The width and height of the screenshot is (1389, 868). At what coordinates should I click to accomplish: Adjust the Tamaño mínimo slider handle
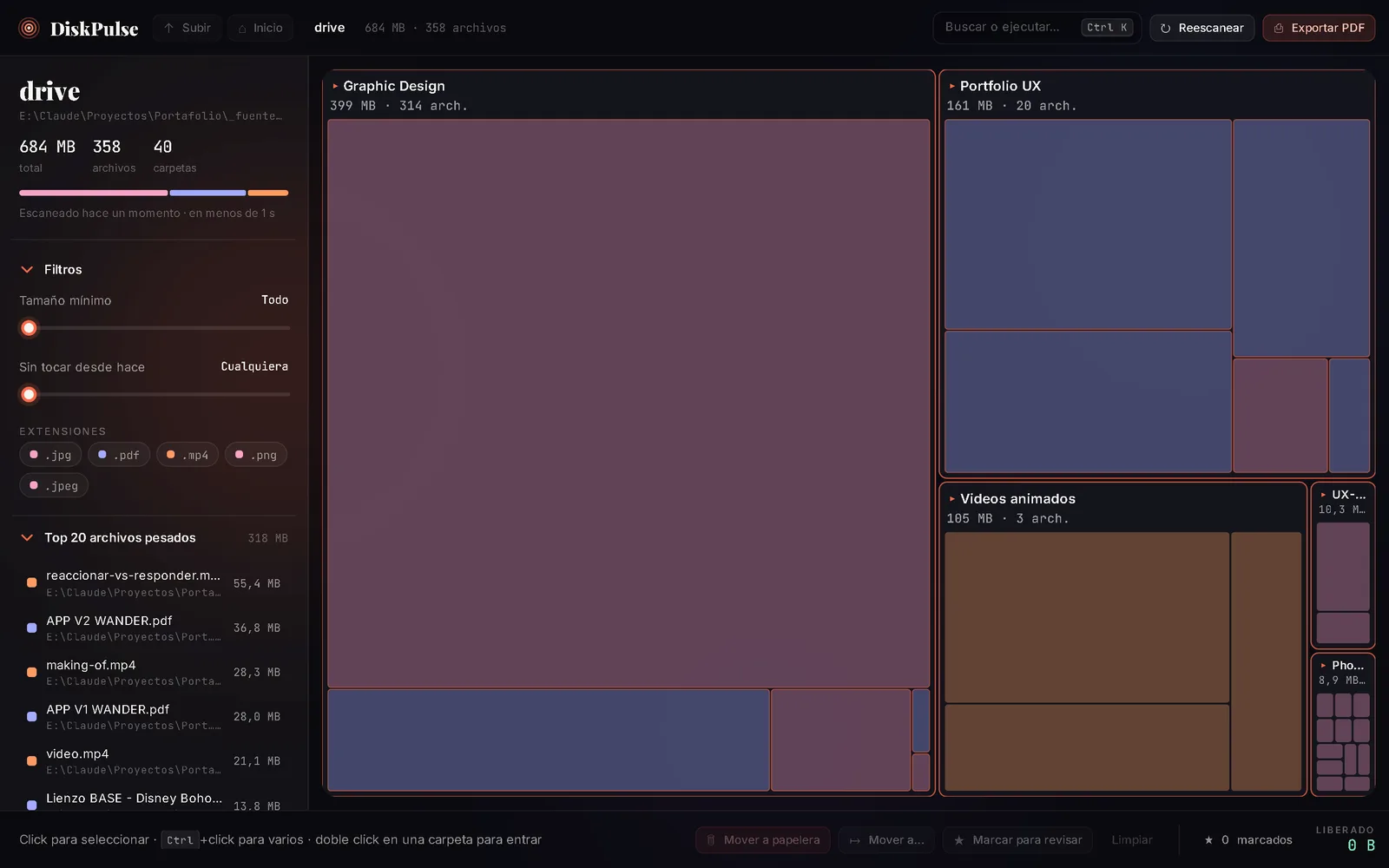coord(29,328)
